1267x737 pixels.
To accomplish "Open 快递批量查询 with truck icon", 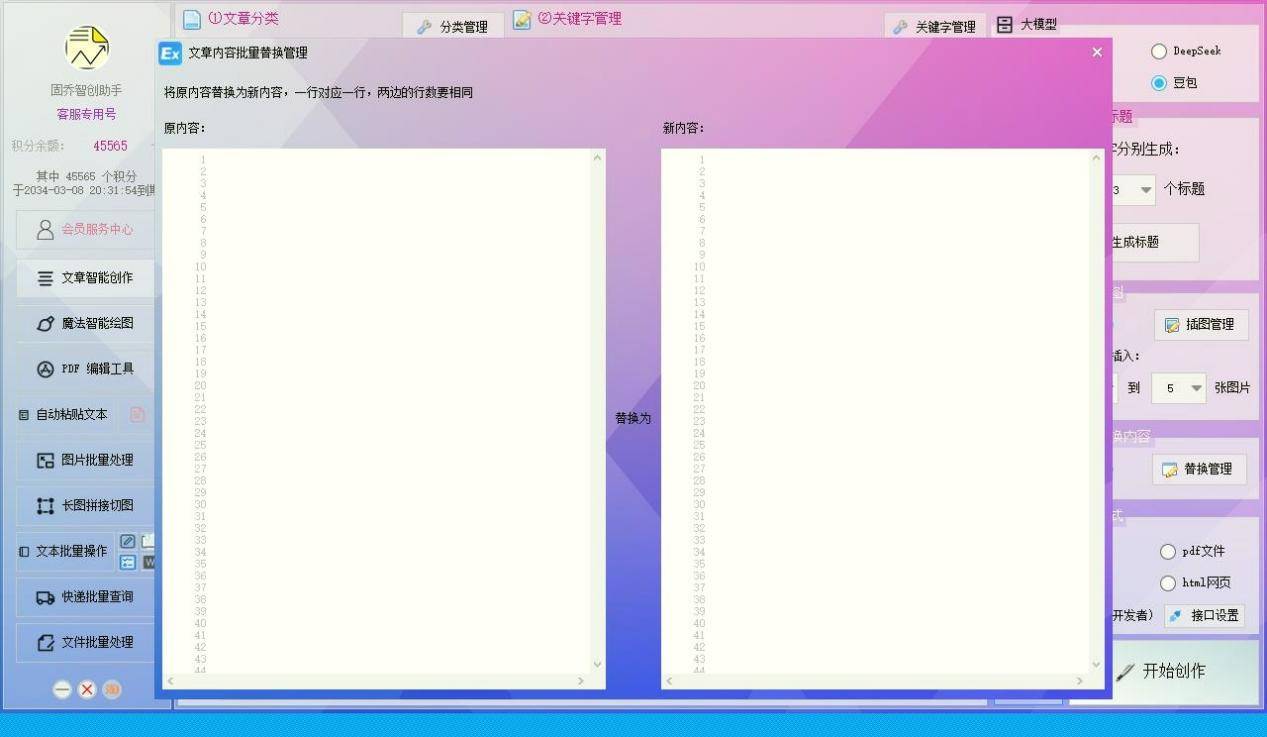I will coord(86,597).
